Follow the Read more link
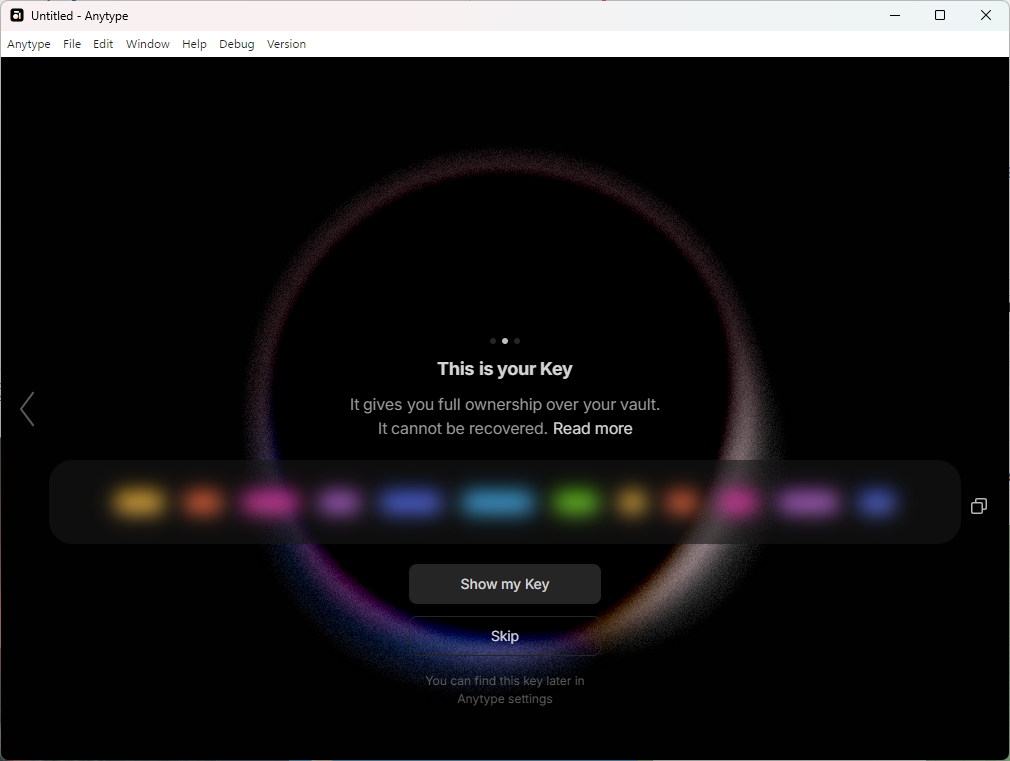 [x=593, y=429]
